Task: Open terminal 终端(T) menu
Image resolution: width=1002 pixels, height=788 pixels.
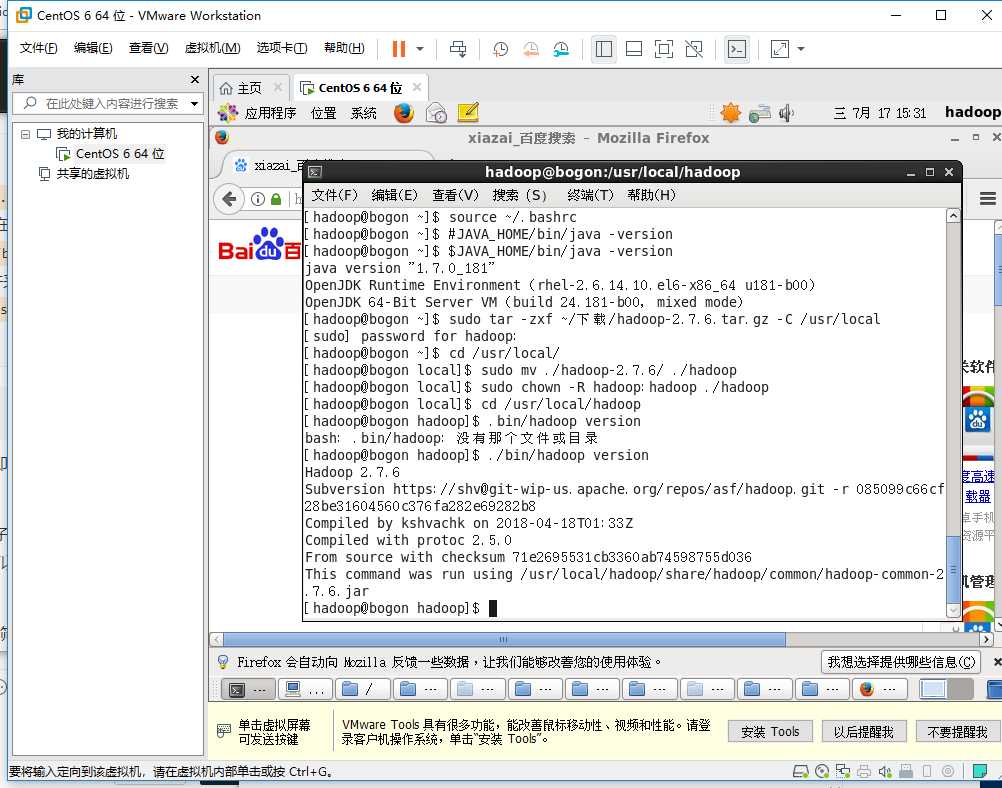Action: point(590,195)
